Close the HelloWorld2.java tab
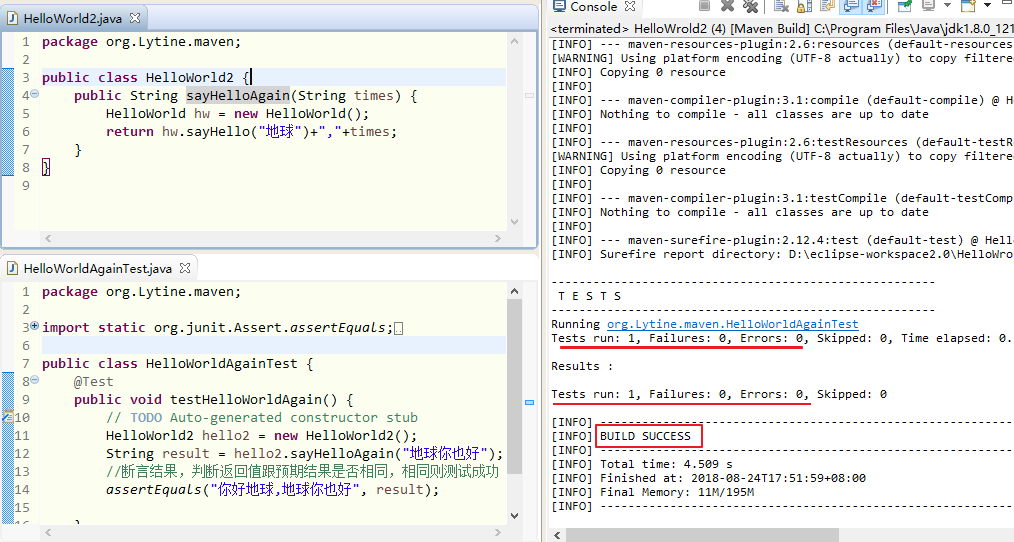Viewport: 1014px width, 542px height. point(135,18)
